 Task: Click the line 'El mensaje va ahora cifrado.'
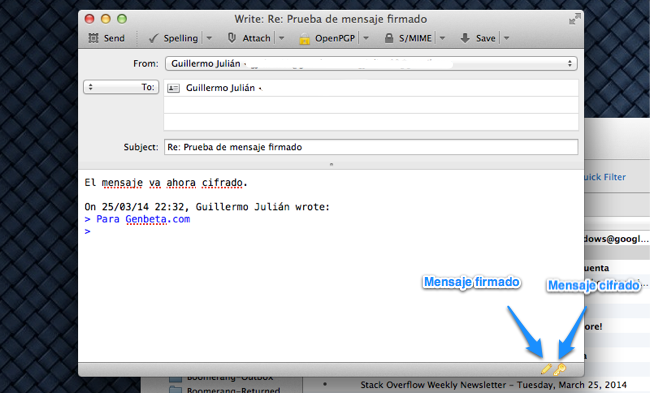[x=166, y=182]
